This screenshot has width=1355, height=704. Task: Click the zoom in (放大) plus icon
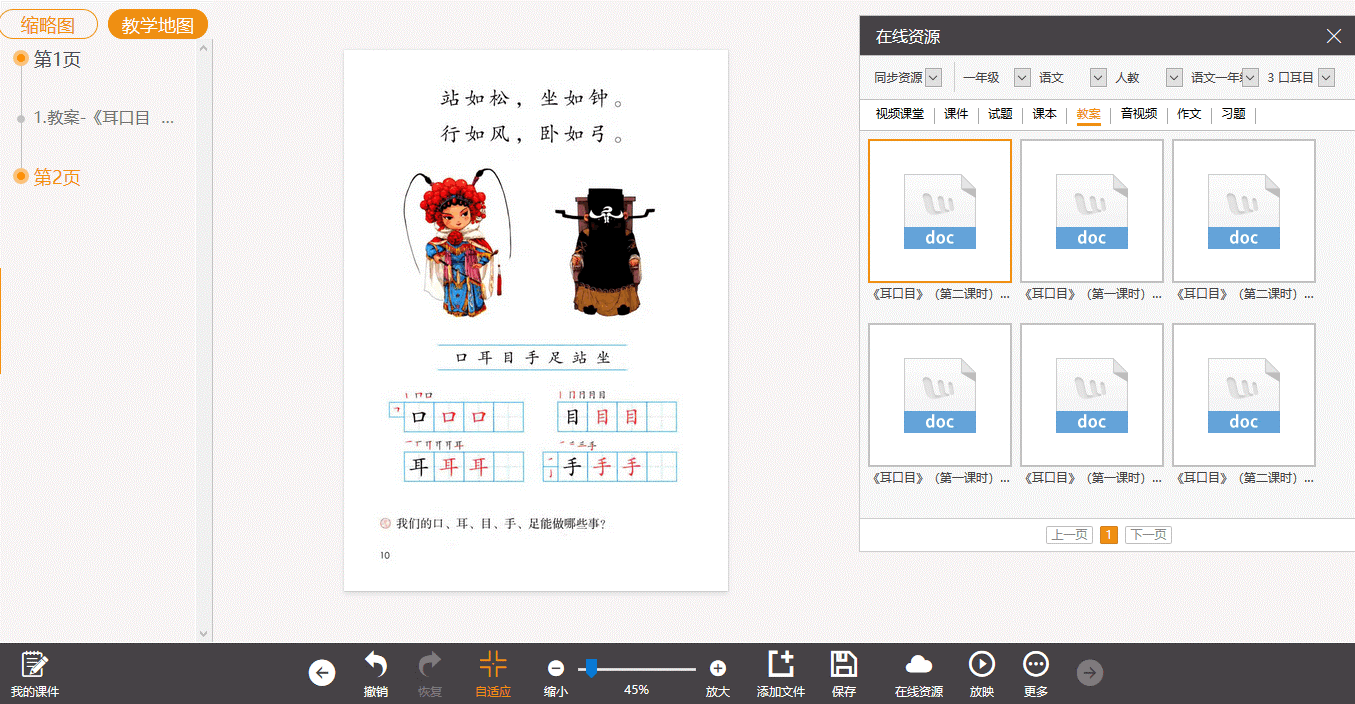coord(717,668)
